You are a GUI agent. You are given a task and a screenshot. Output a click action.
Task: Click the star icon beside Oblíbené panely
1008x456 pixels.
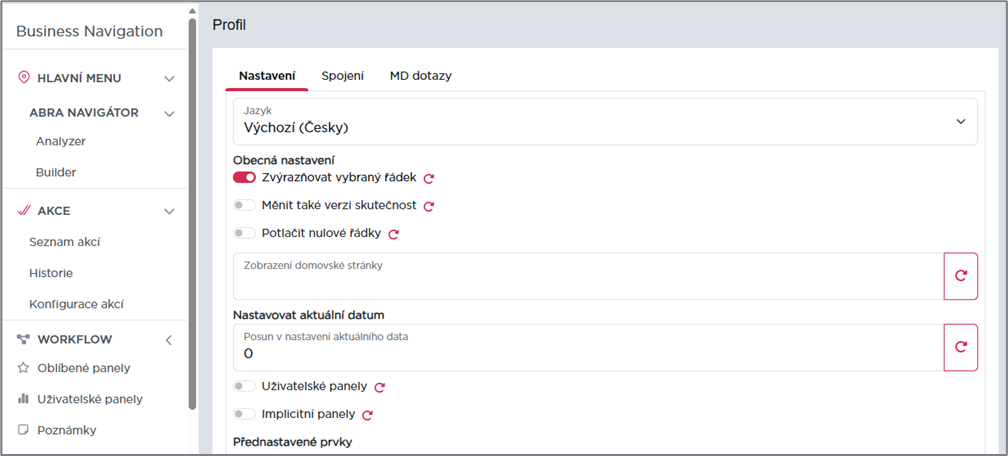point(23,368)
